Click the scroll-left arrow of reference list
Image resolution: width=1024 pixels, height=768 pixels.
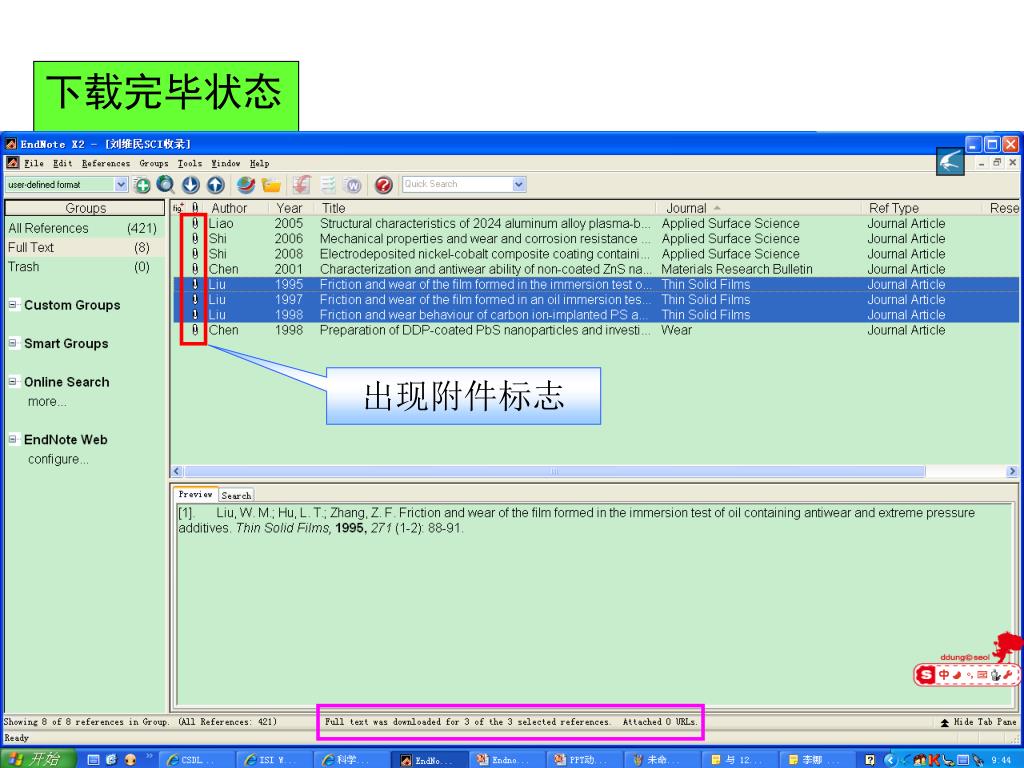point(178,471)
